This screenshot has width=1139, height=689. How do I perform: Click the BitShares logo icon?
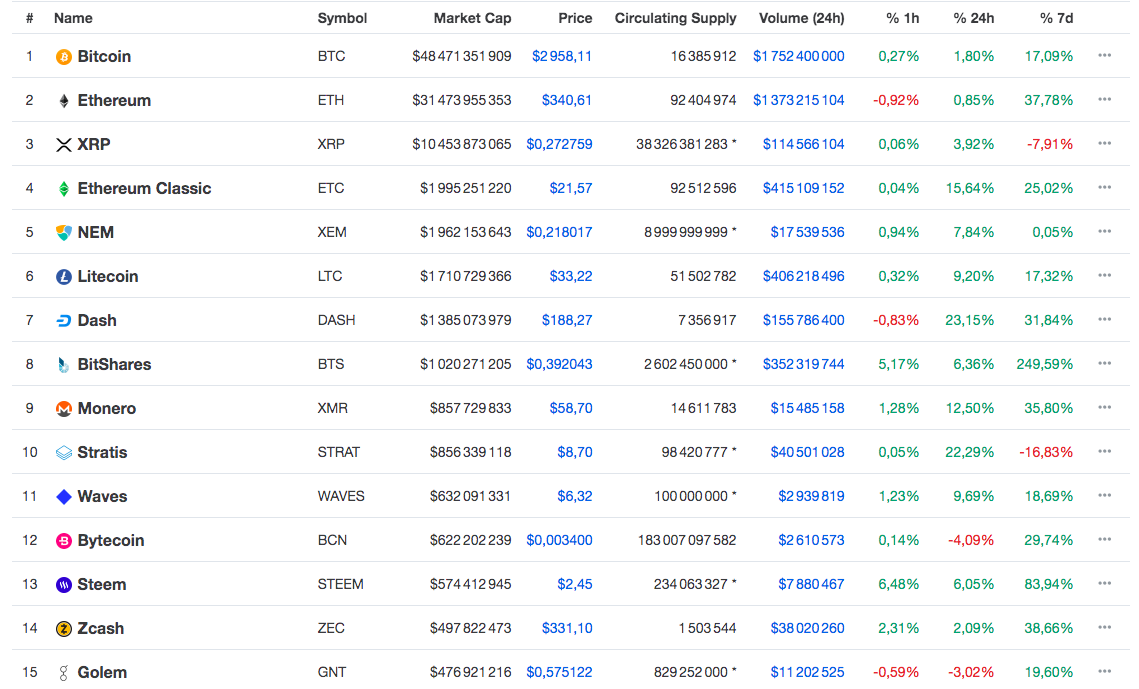click(x=64, y=364)
